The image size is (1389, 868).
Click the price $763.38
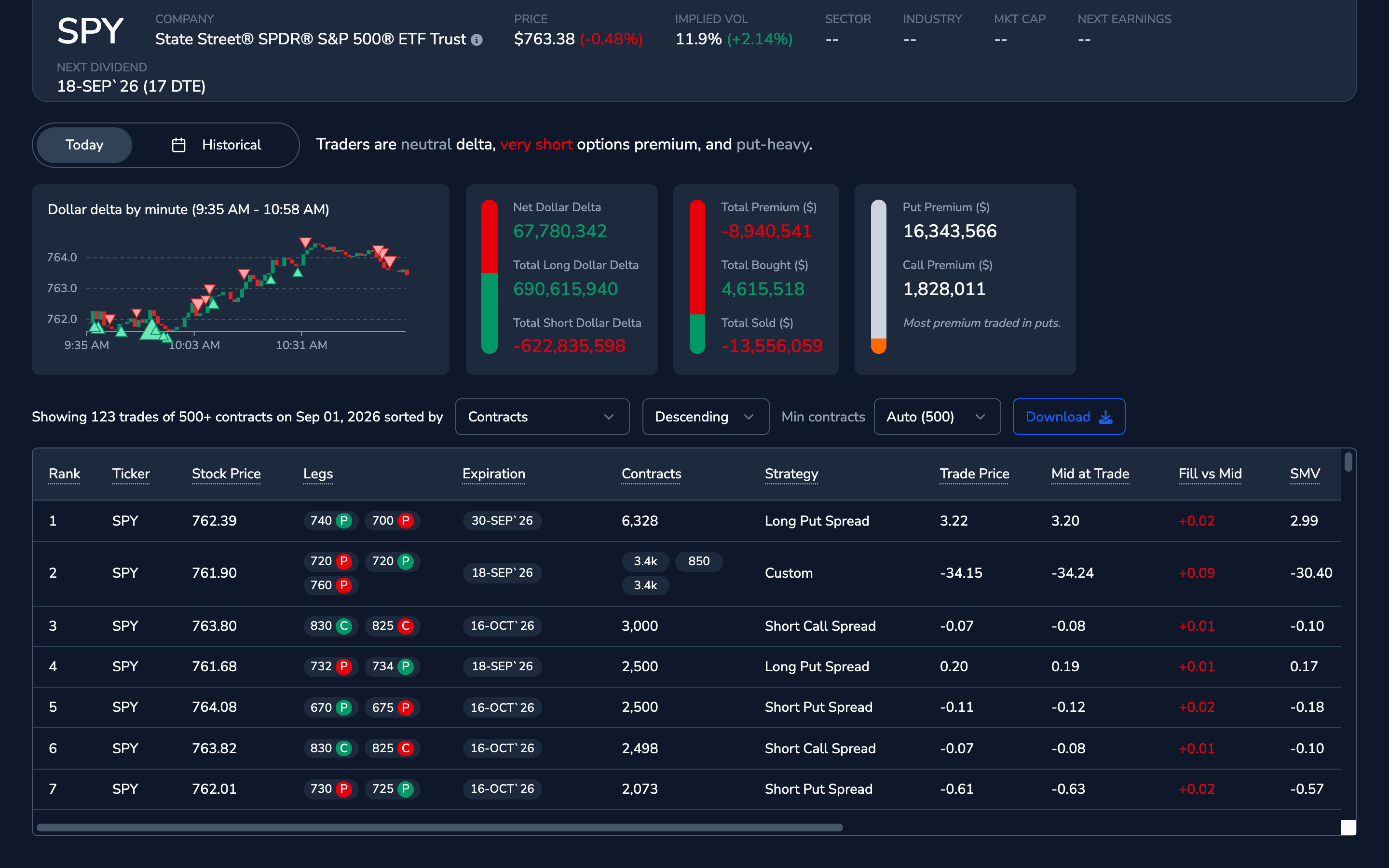[544, 39]
